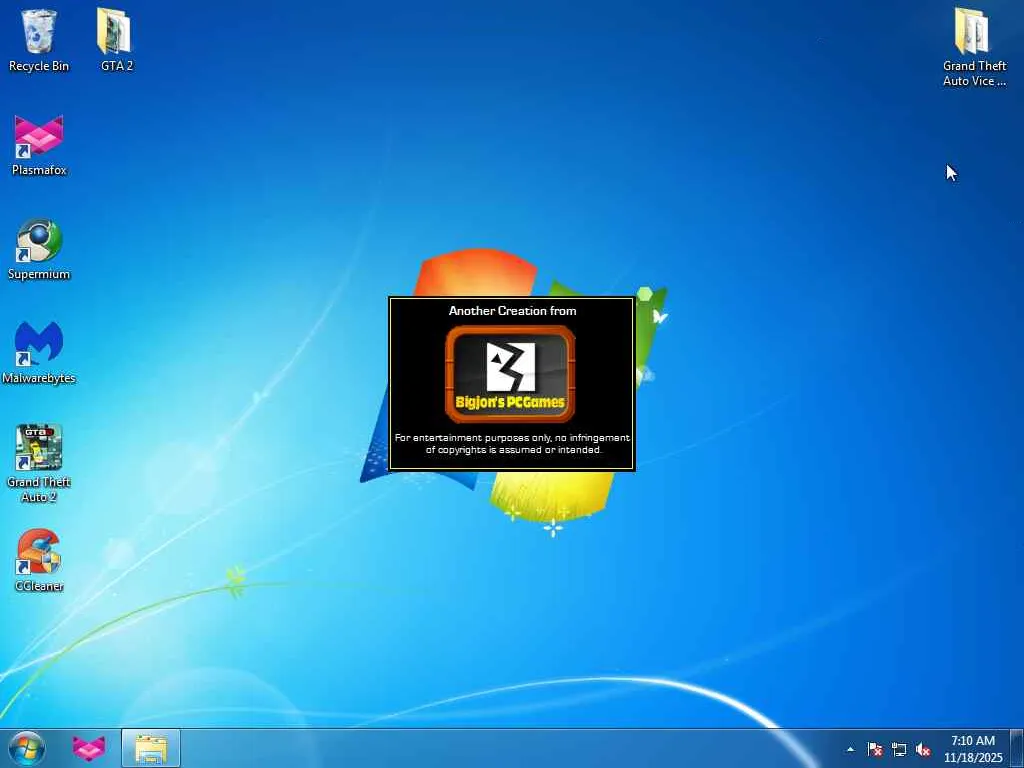Viewport: 1024px width, 768px height.
Task: Click network status tray icon
Action: tap(899, 749)
